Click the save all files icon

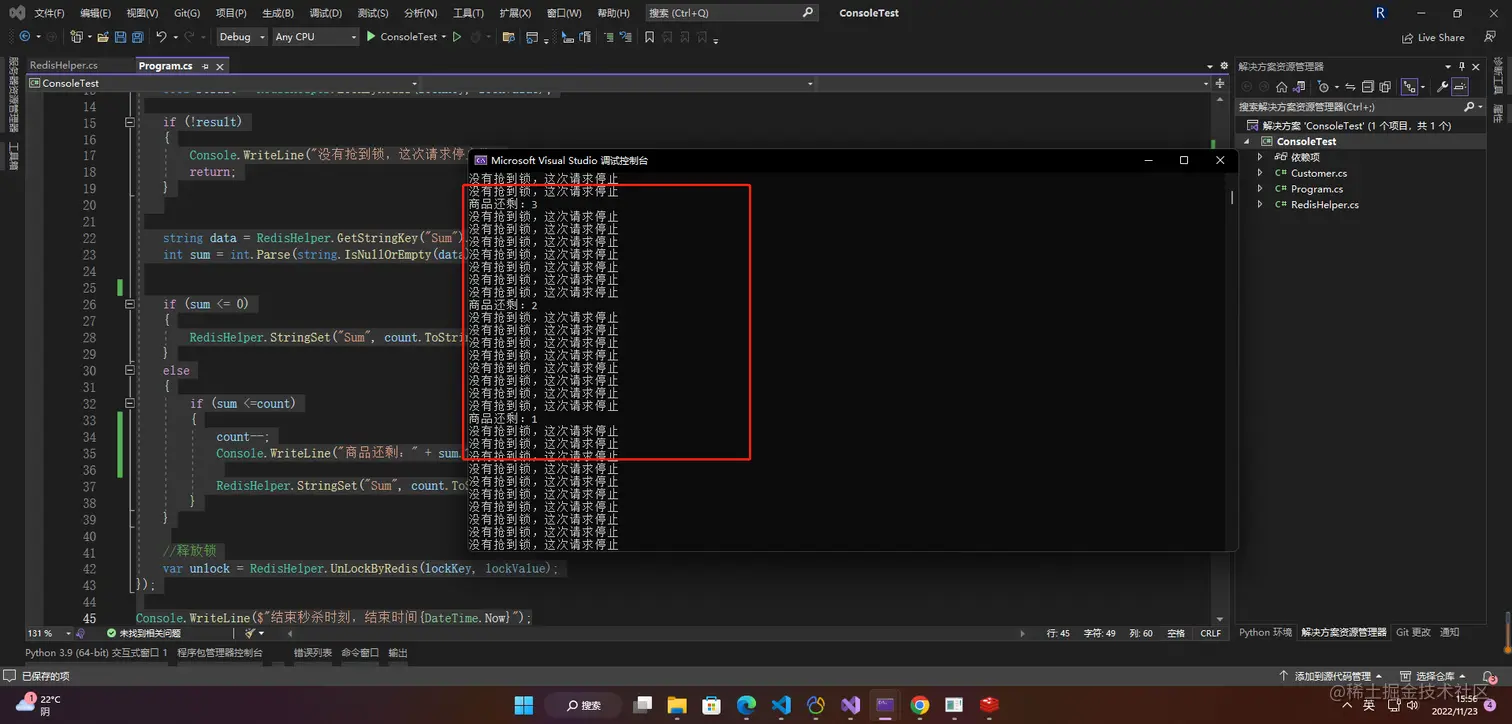138,37
